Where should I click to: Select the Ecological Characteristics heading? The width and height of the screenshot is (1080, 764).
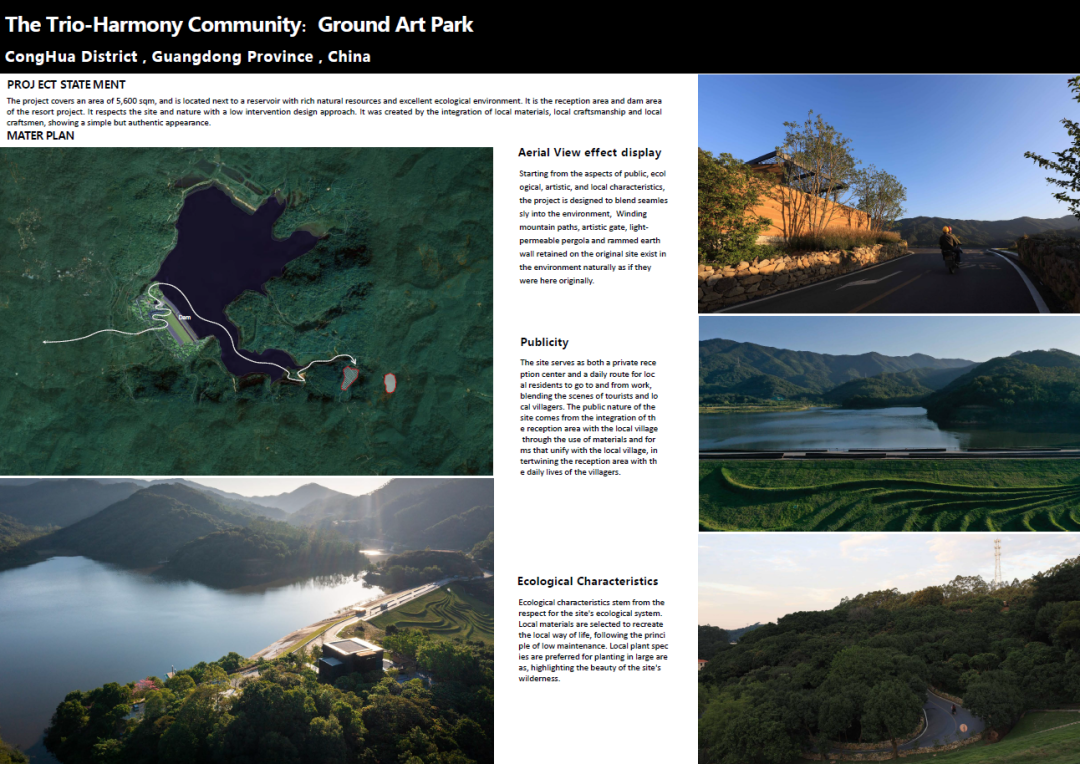[x=587, y=581]
